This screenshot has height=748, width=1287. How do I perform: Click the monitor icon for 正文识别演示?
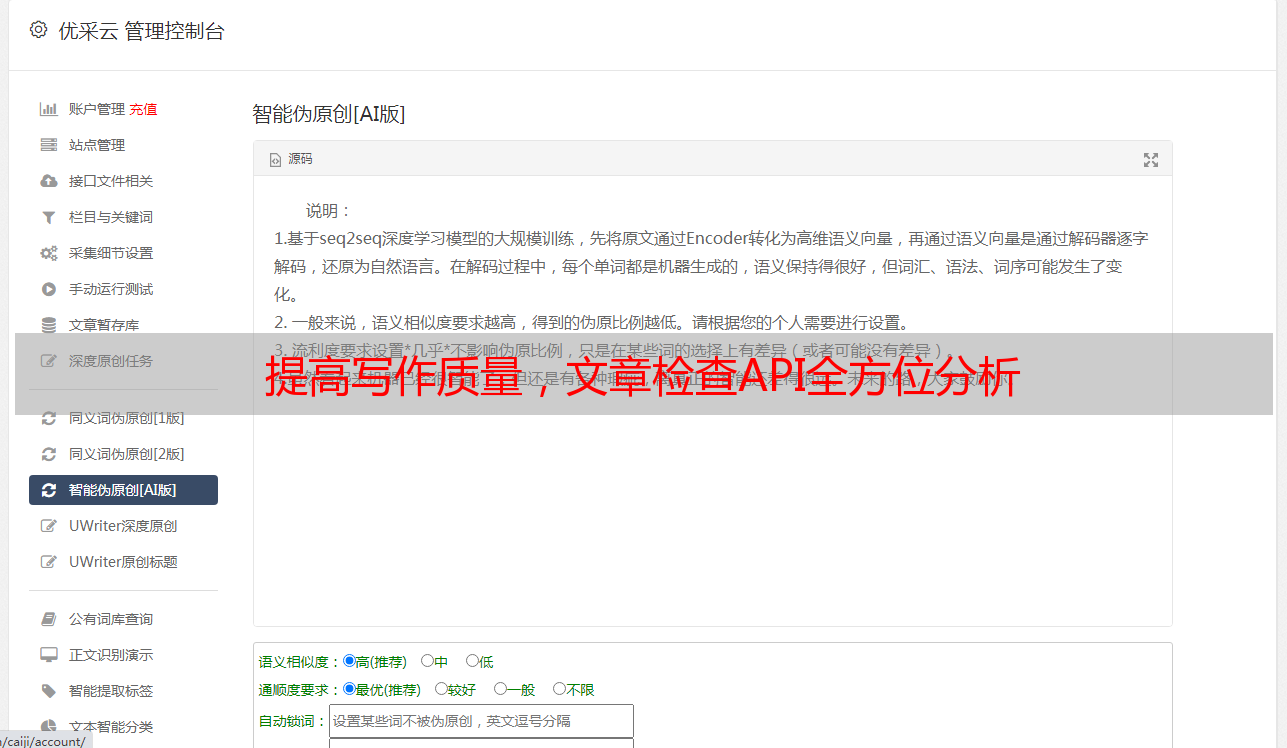[x=48, y=655]
